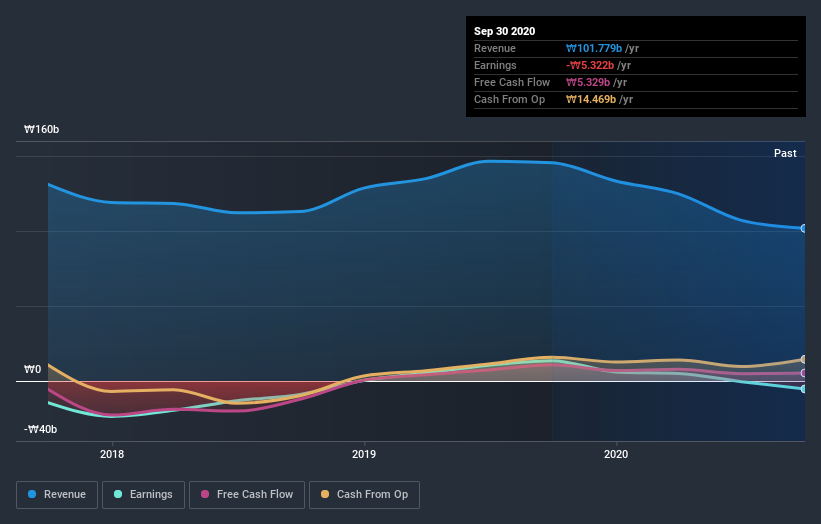Viewport: 821px width, 524px height.
Task: Toggle the Revenue legend button
Action: [x=57, y=495]
